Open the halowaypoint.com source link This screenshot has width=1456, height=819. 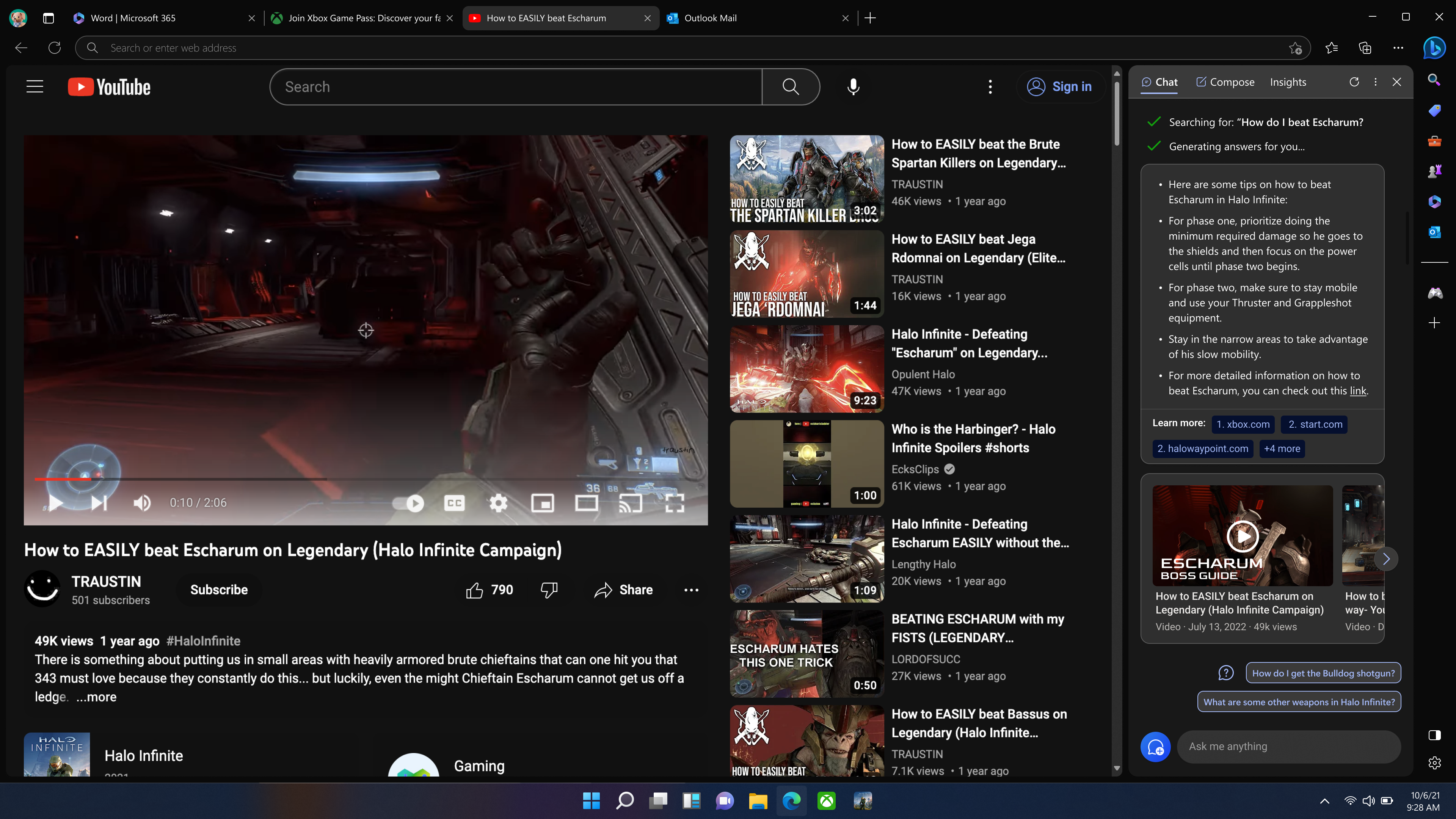[x=1203, y=449]
